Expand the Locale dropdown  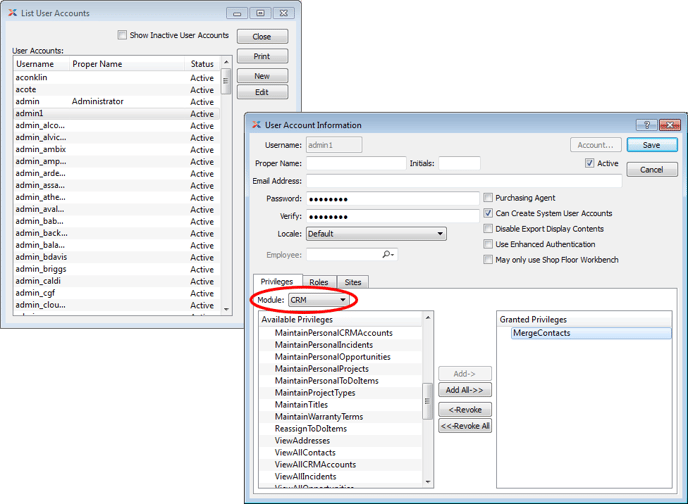click(376, 234)
